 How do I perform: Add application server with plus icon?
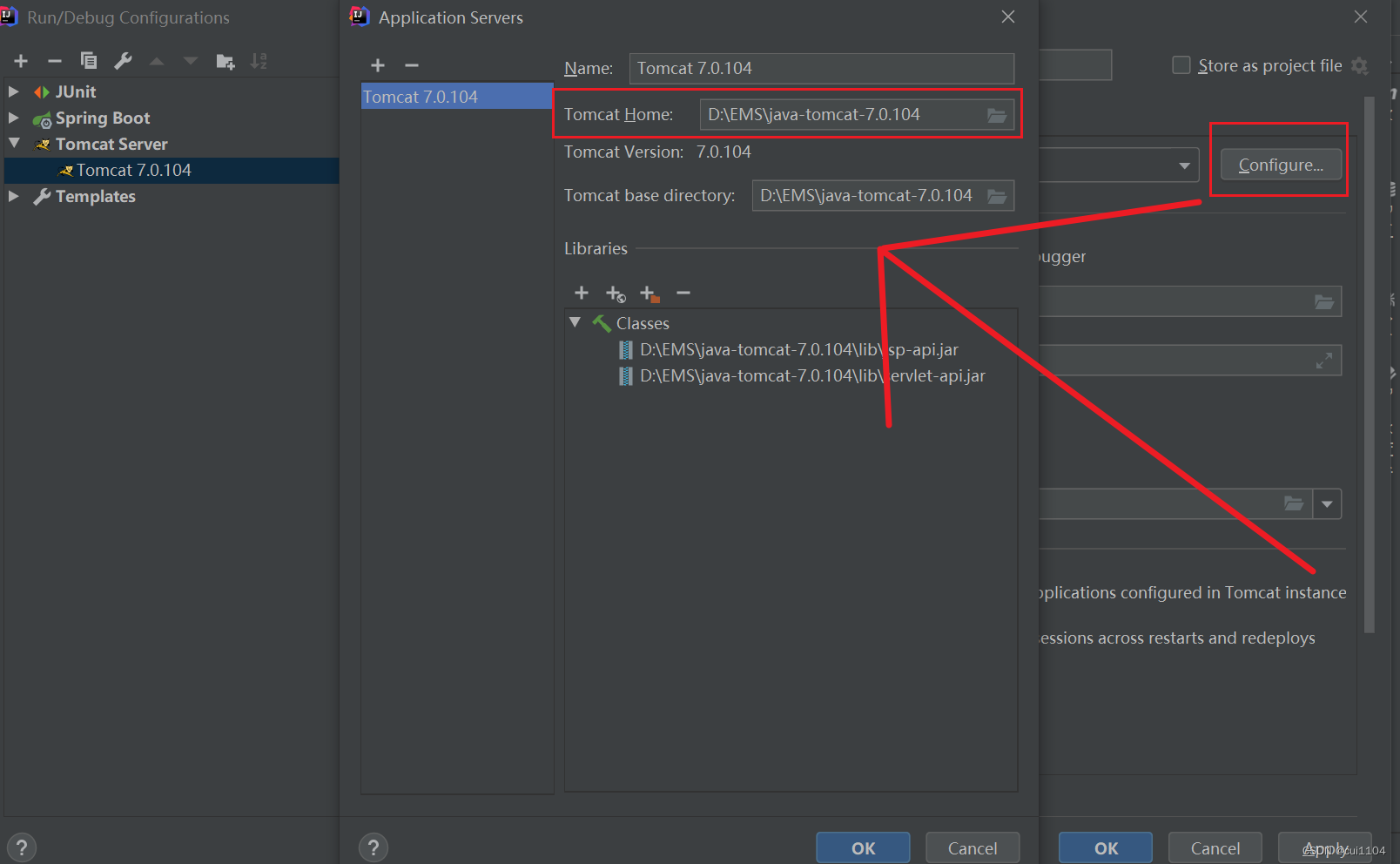point(378,65)
